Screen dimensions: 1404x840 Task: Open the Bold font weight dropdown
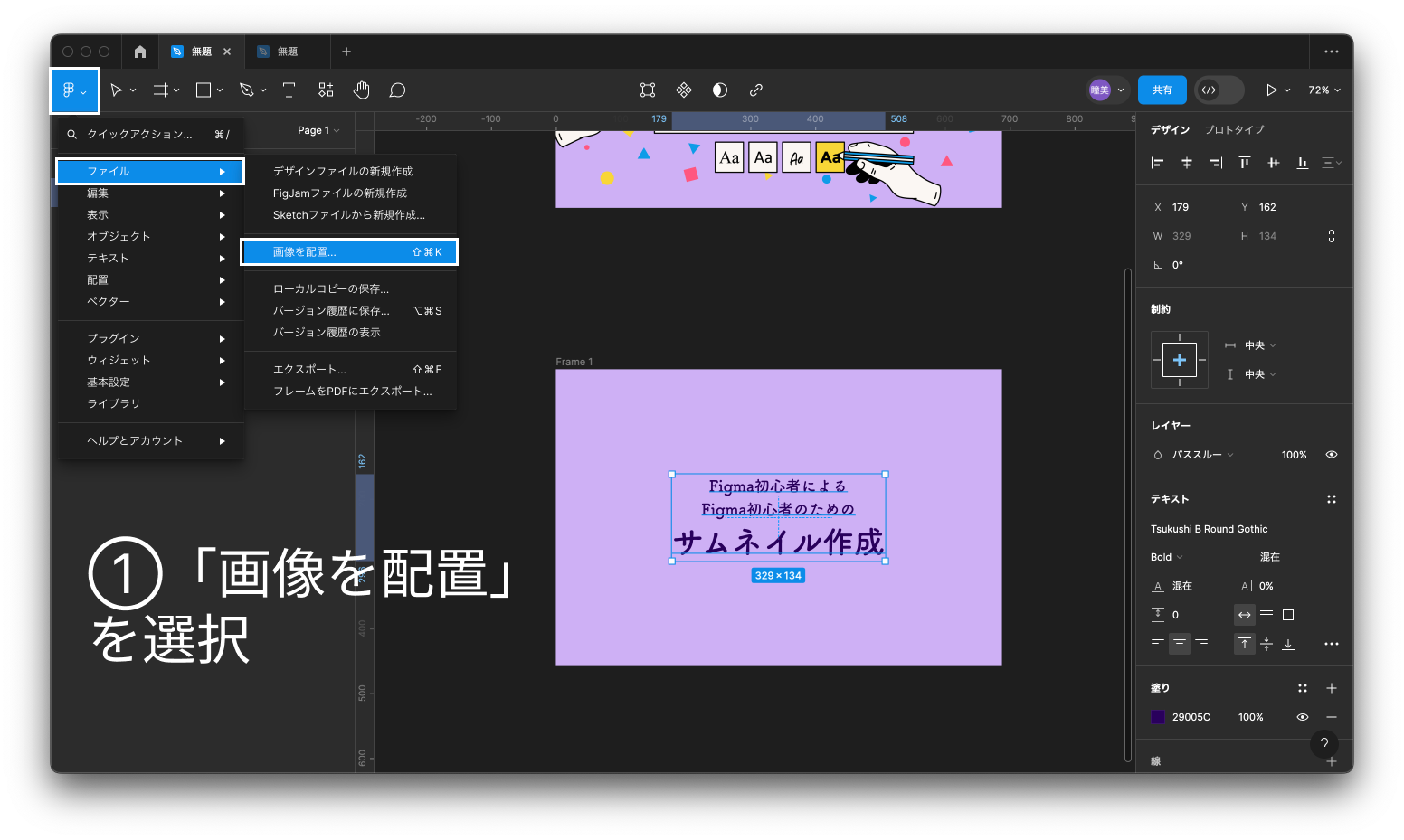pyautogui.click(x=1167, y=557)
